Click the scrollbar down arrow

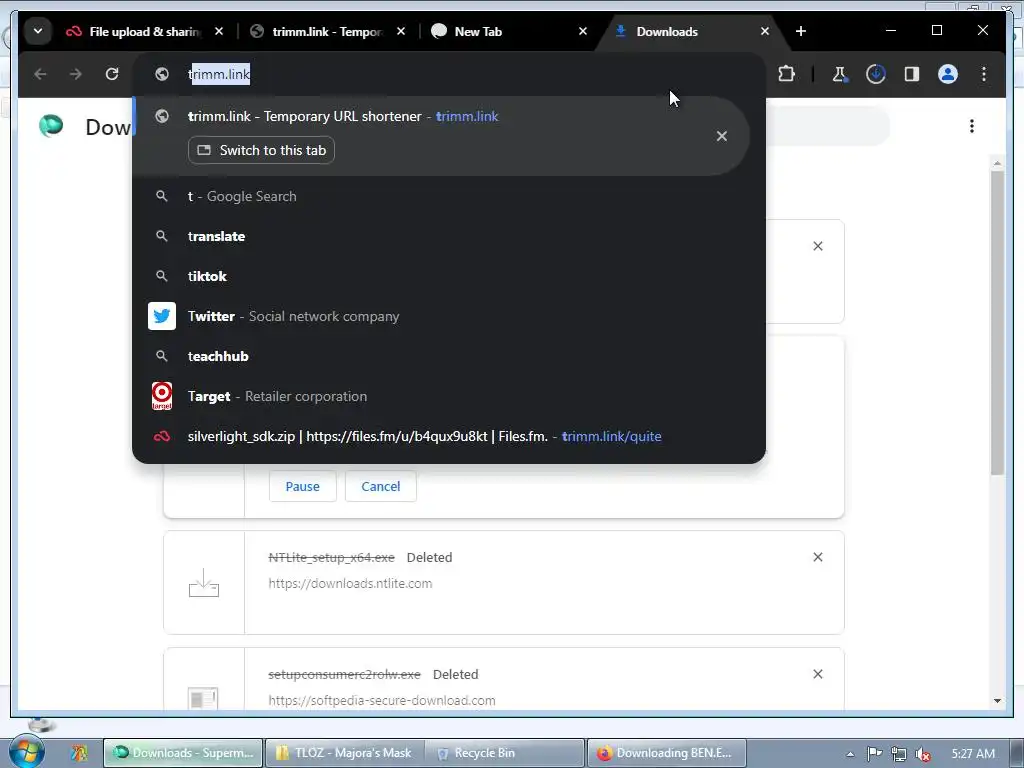pyautogui.click(x=997, y=701)
